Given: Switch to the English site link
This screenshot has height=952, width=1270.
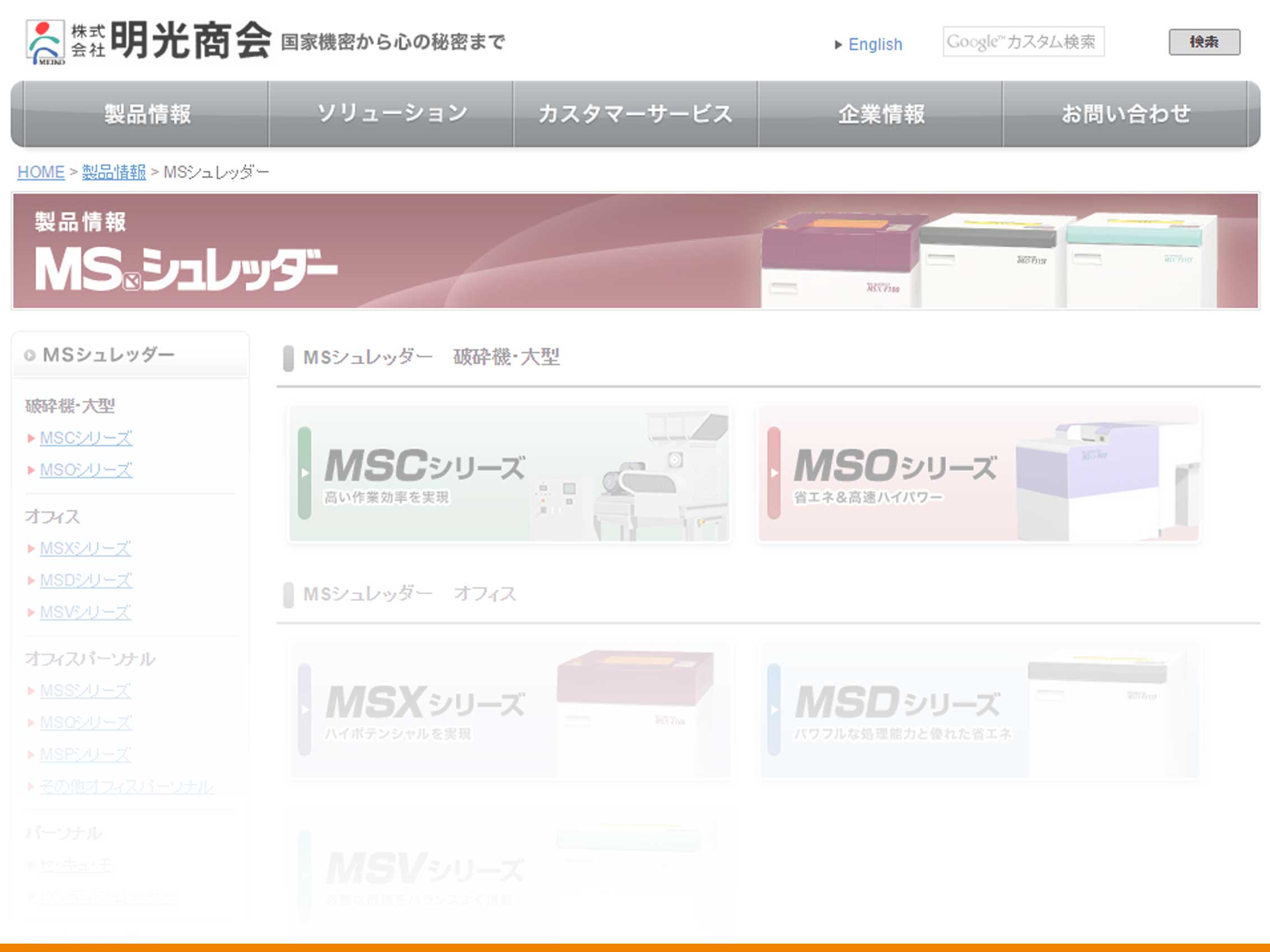Looking at the screenshot, I should [875, 44].
